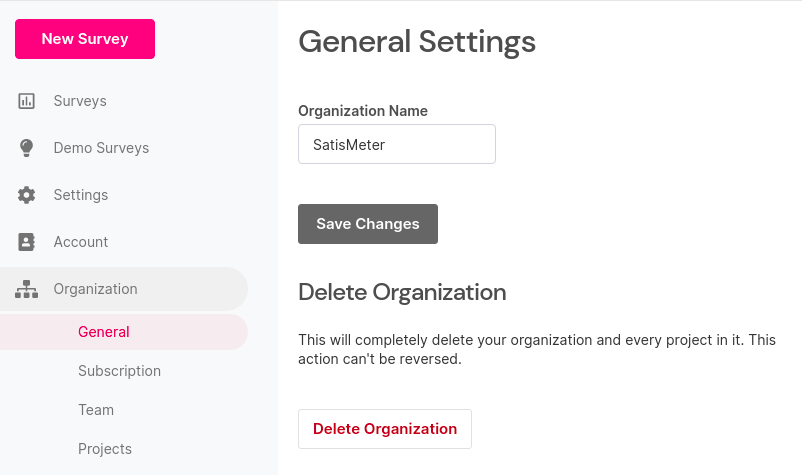This screenshot has height=475, width=802.
Task: Select the General submenu item
Action: click(124, 332)
